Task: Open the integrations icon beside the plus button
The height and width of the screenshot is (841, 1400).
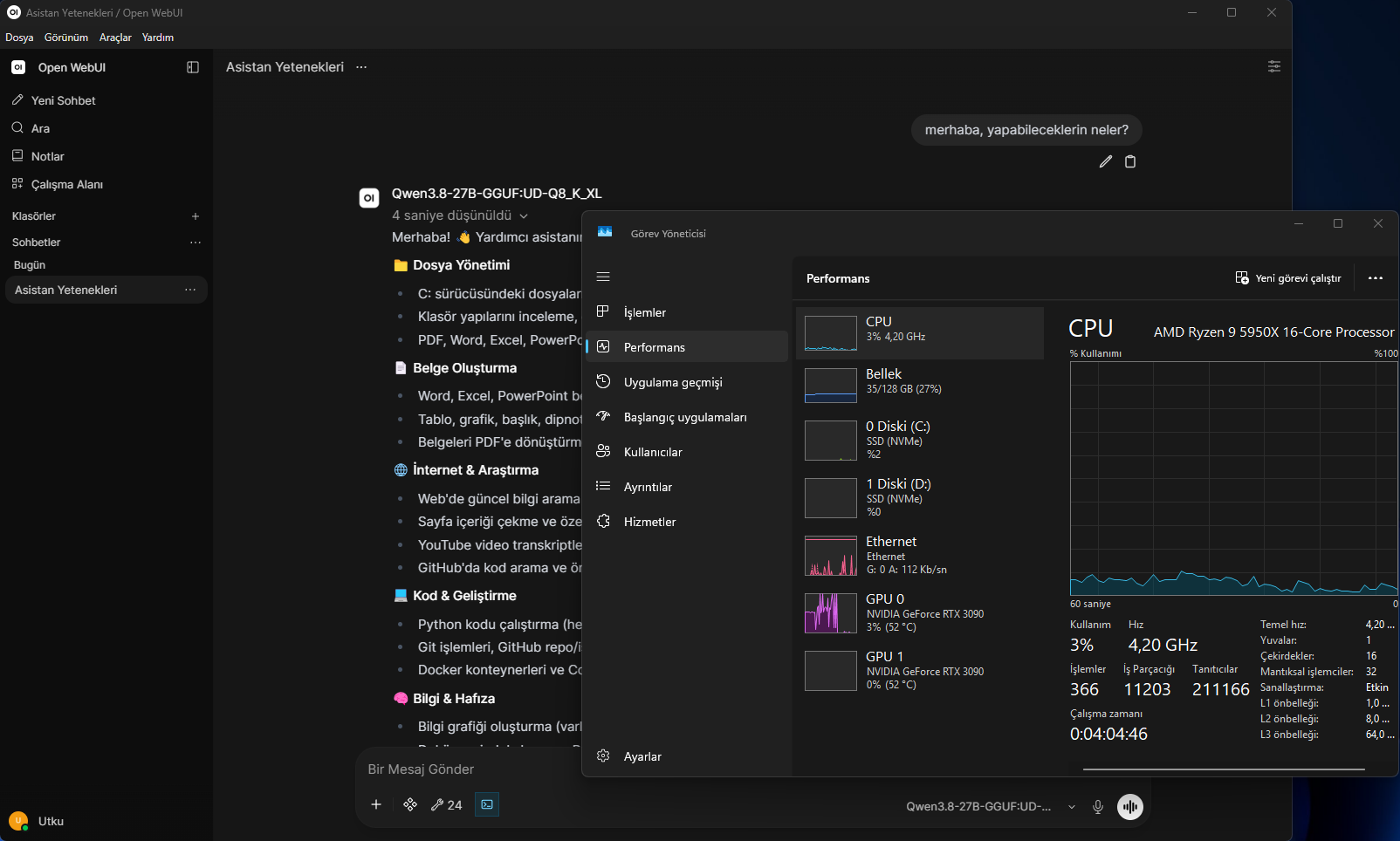Action: pos(410,804)
